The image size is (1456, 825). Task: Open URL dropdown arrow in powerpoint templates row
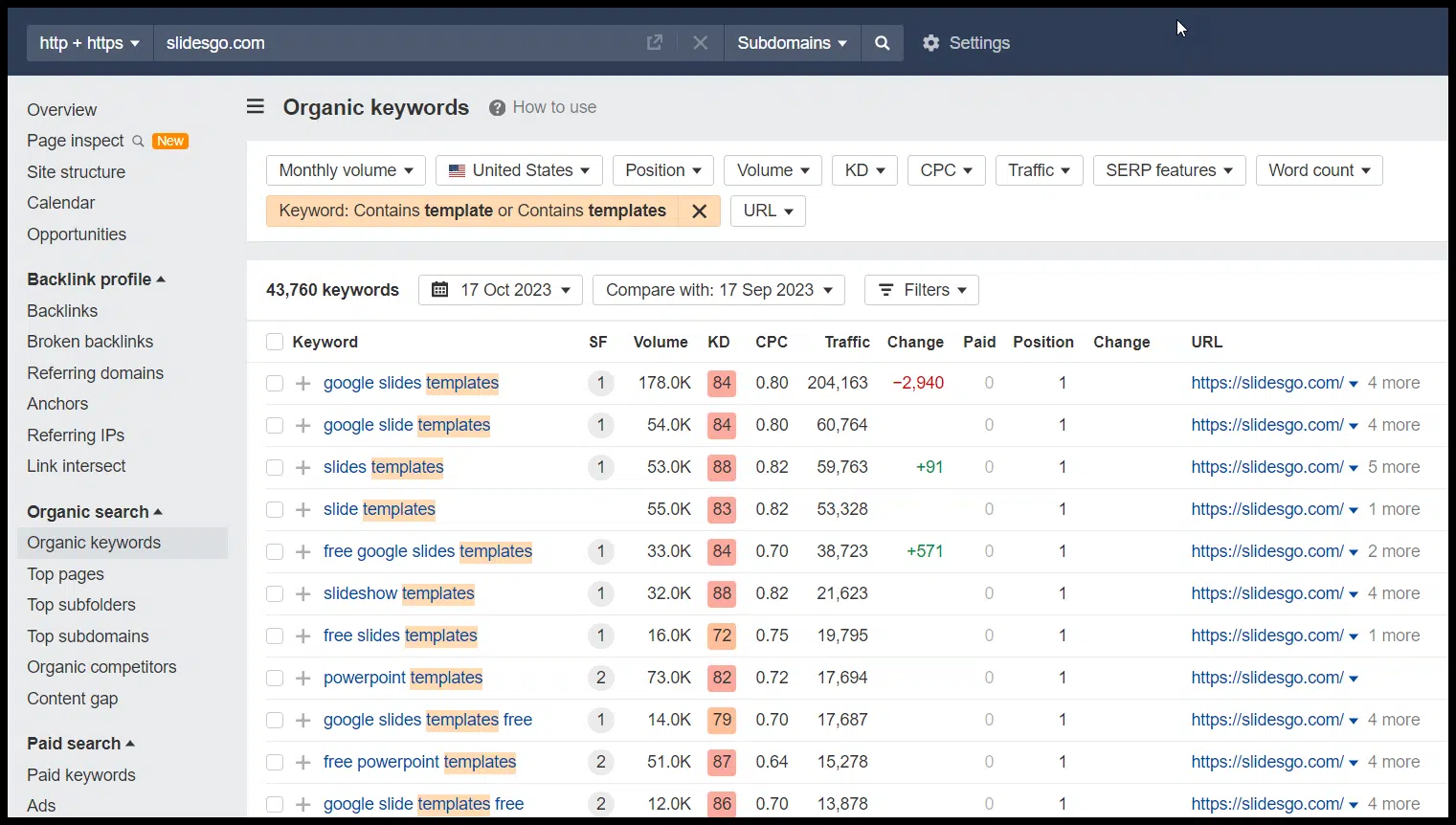click(1354, 679)
